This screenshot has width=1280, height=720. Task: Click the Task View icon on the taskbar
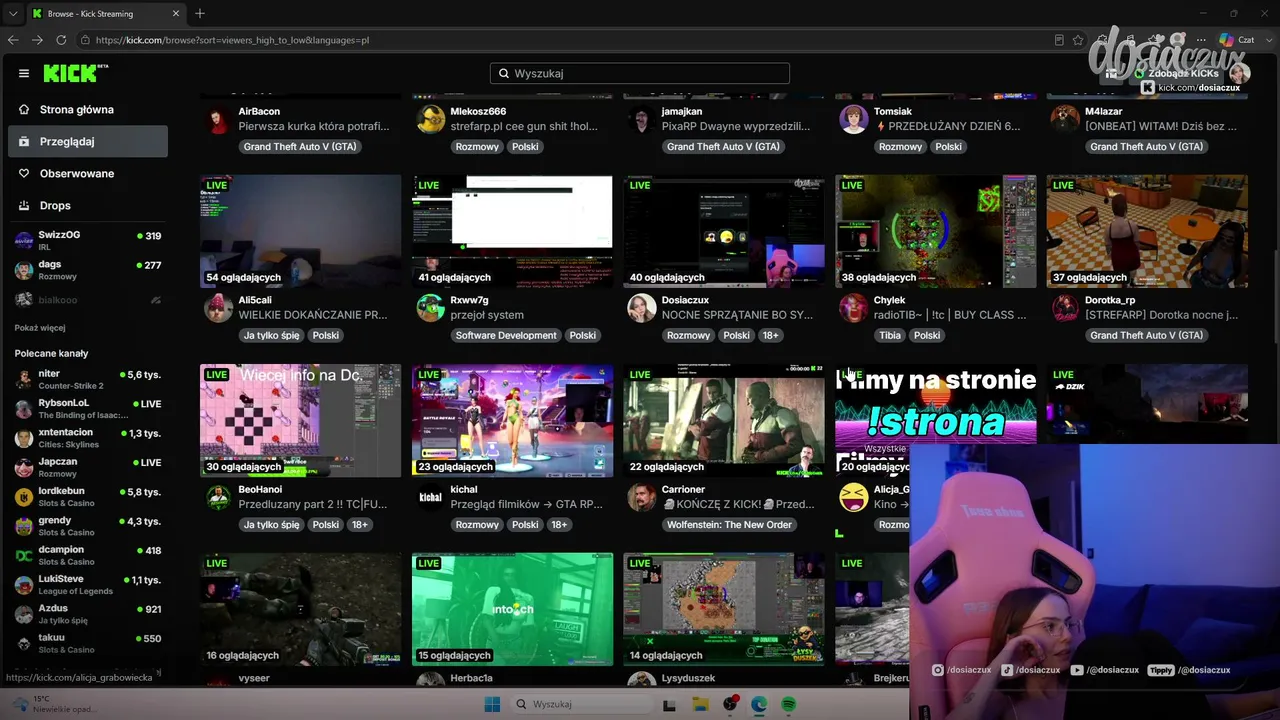pyautogui.click(x=669, y=704)
